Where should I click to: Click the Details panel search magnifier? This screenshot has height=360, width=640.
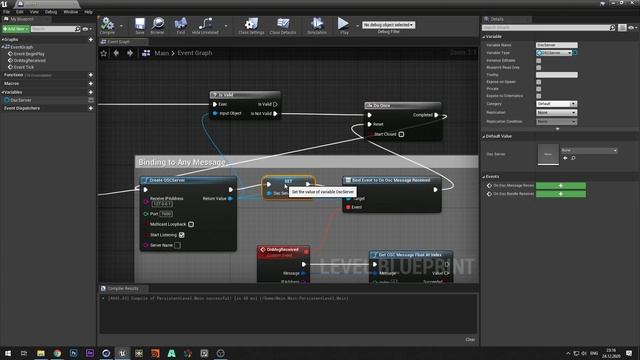pos(612,28)
